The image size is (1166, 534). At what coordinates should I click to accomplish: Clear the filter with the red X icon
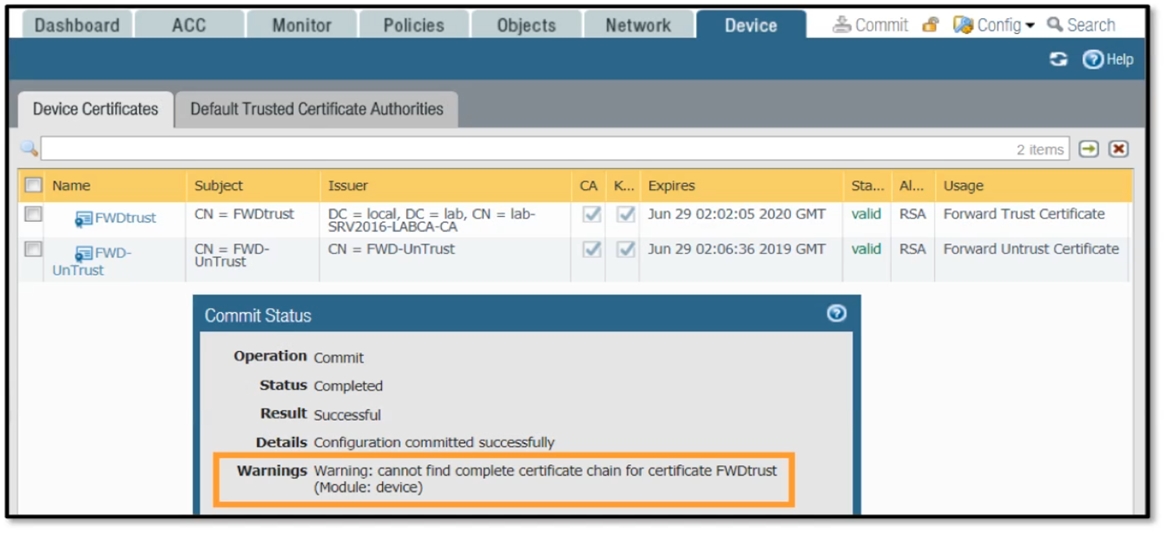(1119, 149)
